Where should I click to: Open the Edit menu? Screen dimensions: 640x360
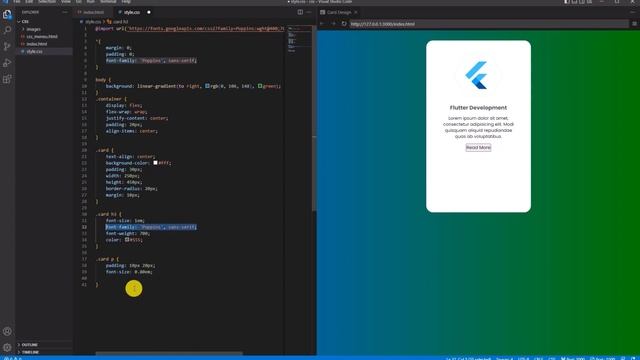pyautogui.click(x=29, y=2)
